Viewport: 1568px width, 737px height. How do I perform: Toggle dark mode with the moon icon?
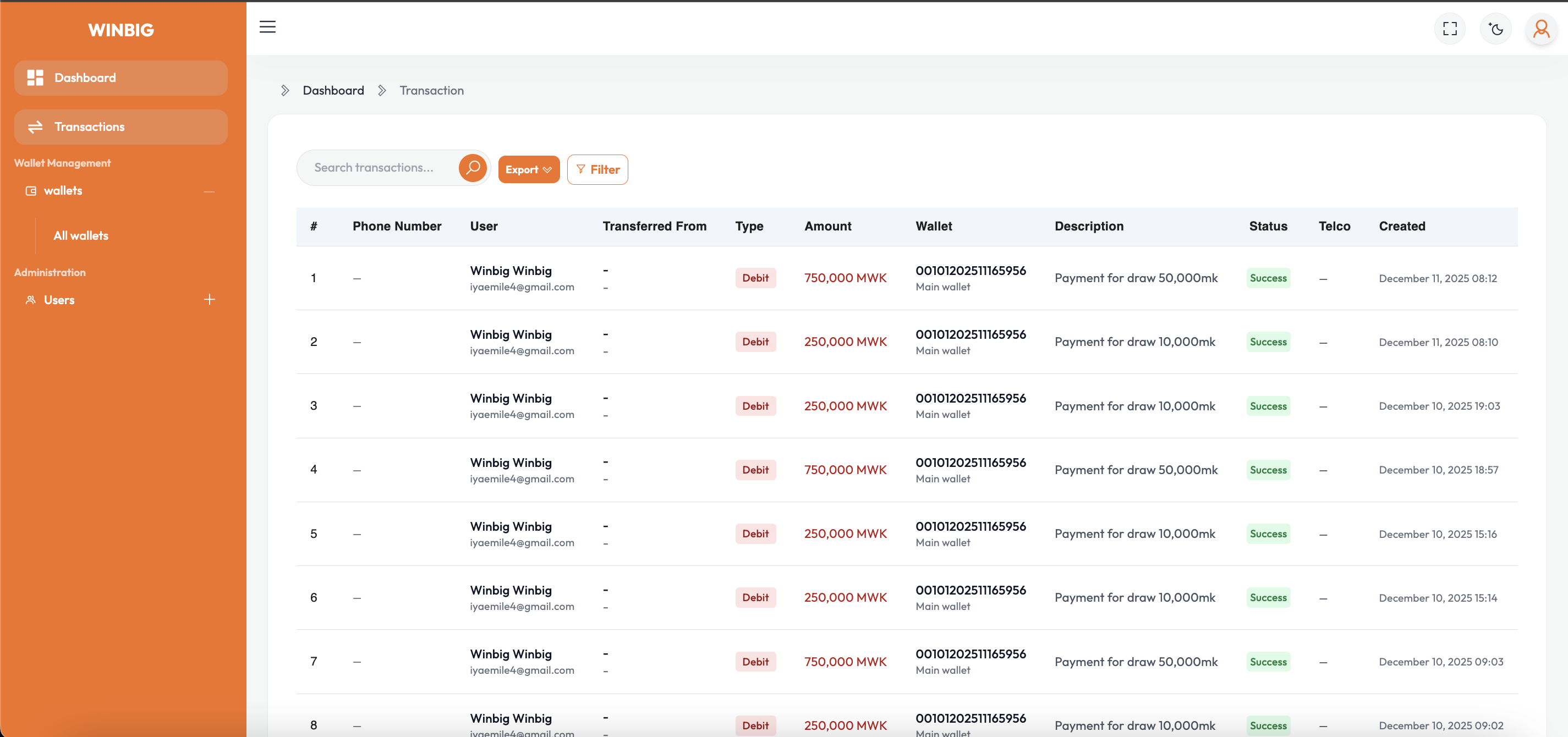[x=1495, y=29]
